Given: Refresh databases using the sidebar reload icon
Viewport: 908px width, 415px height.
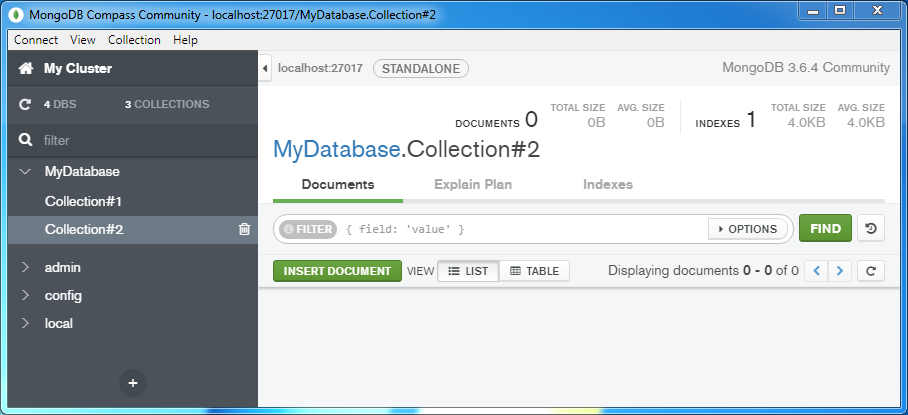Looking at the screenshot, I should tap(24, 105).
